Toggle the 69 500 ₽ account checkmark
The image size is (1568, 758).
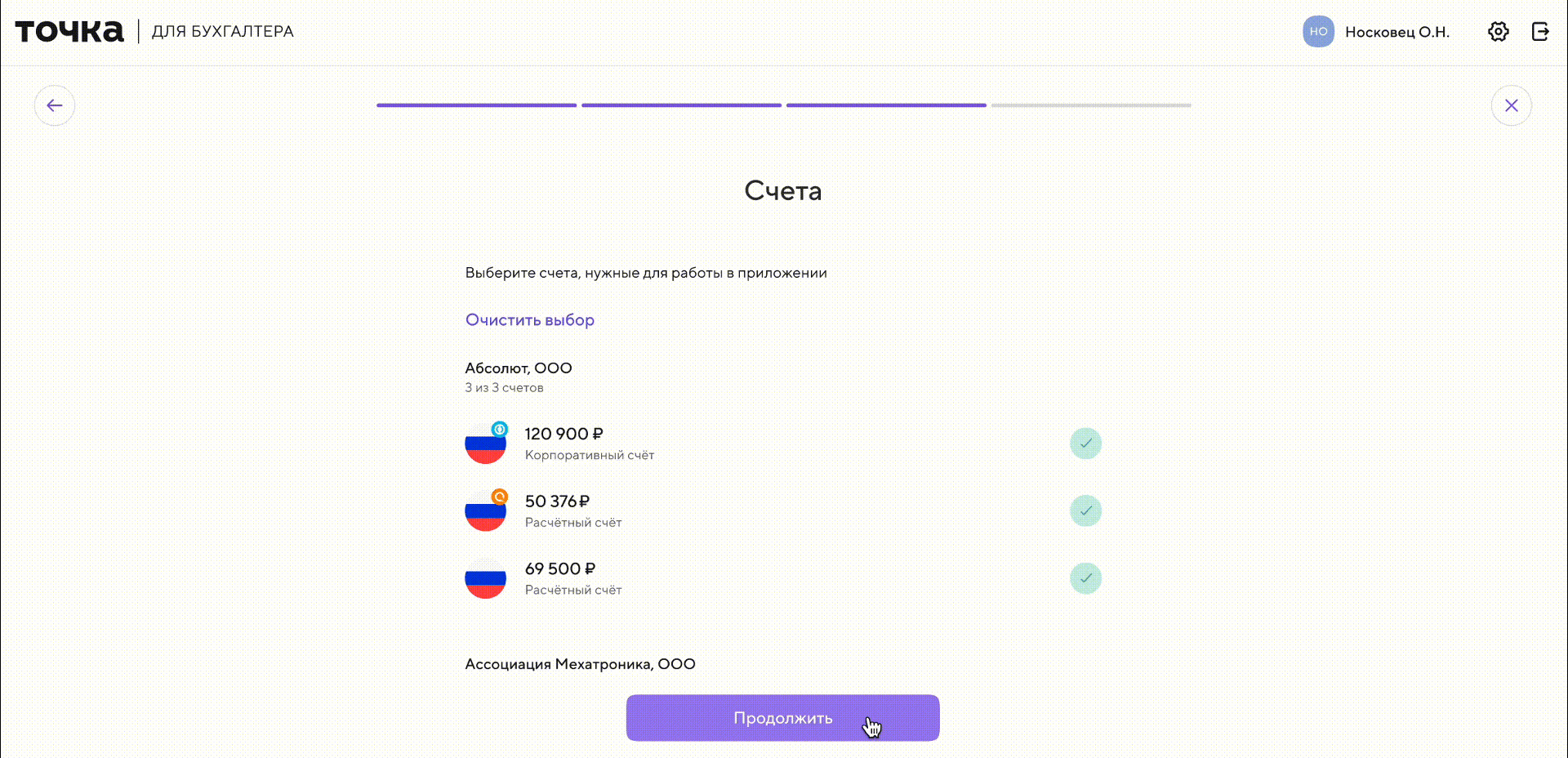[x=1085, y=578]
